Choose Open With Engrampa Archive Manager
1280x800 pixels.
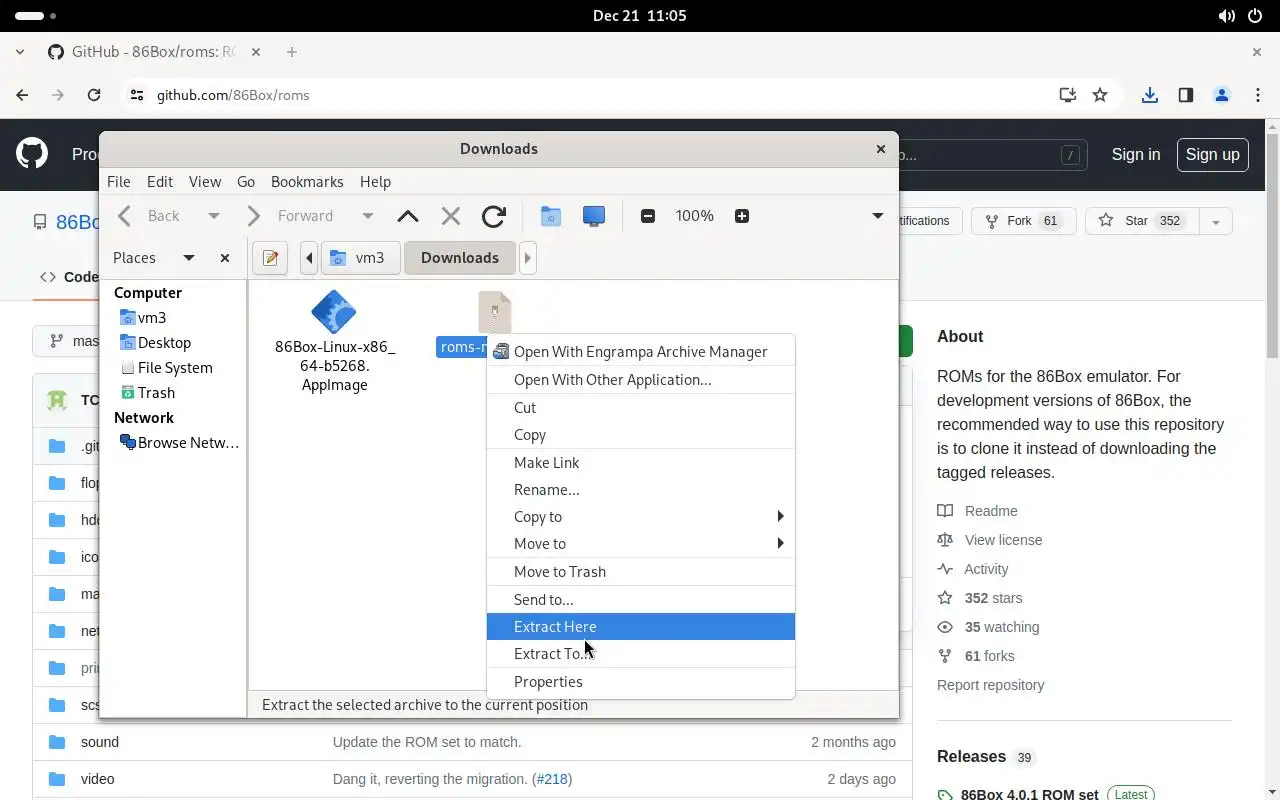[x=640, y=352]
